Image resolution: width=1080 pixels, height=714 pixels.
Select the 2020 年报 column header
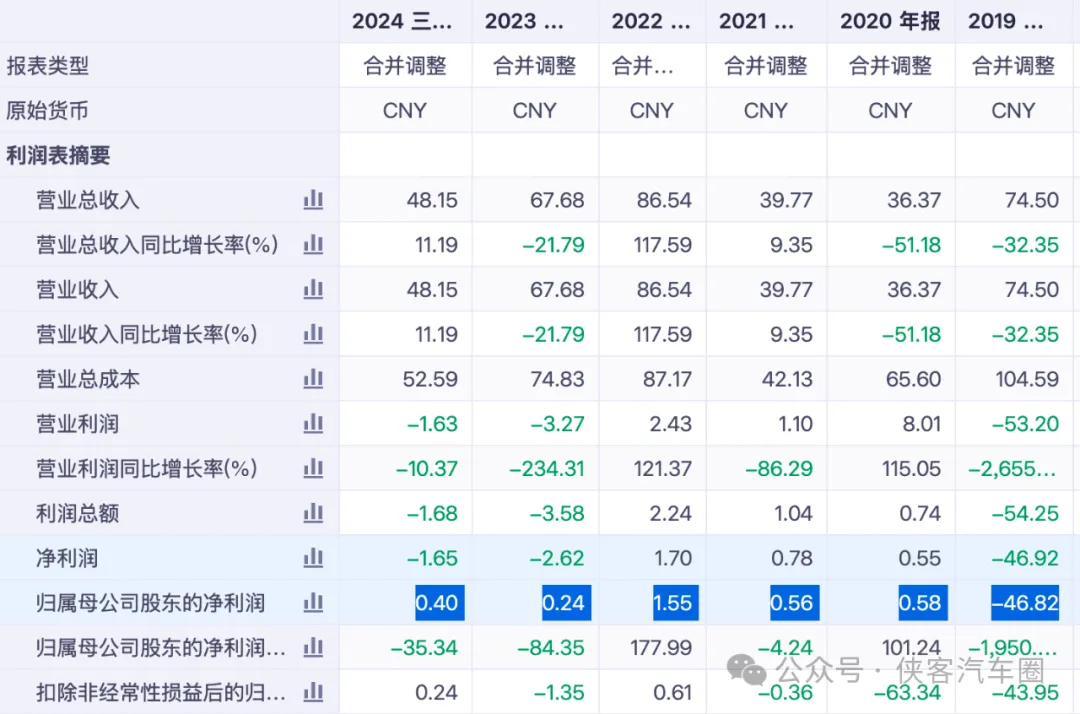(890, 21)
